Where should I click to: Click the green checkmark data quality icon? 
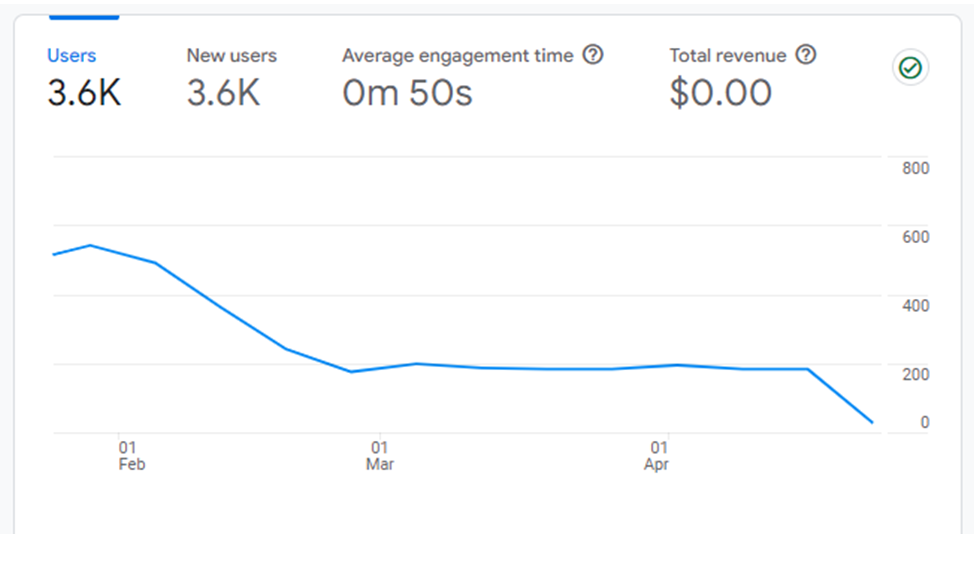click(911, 68)
